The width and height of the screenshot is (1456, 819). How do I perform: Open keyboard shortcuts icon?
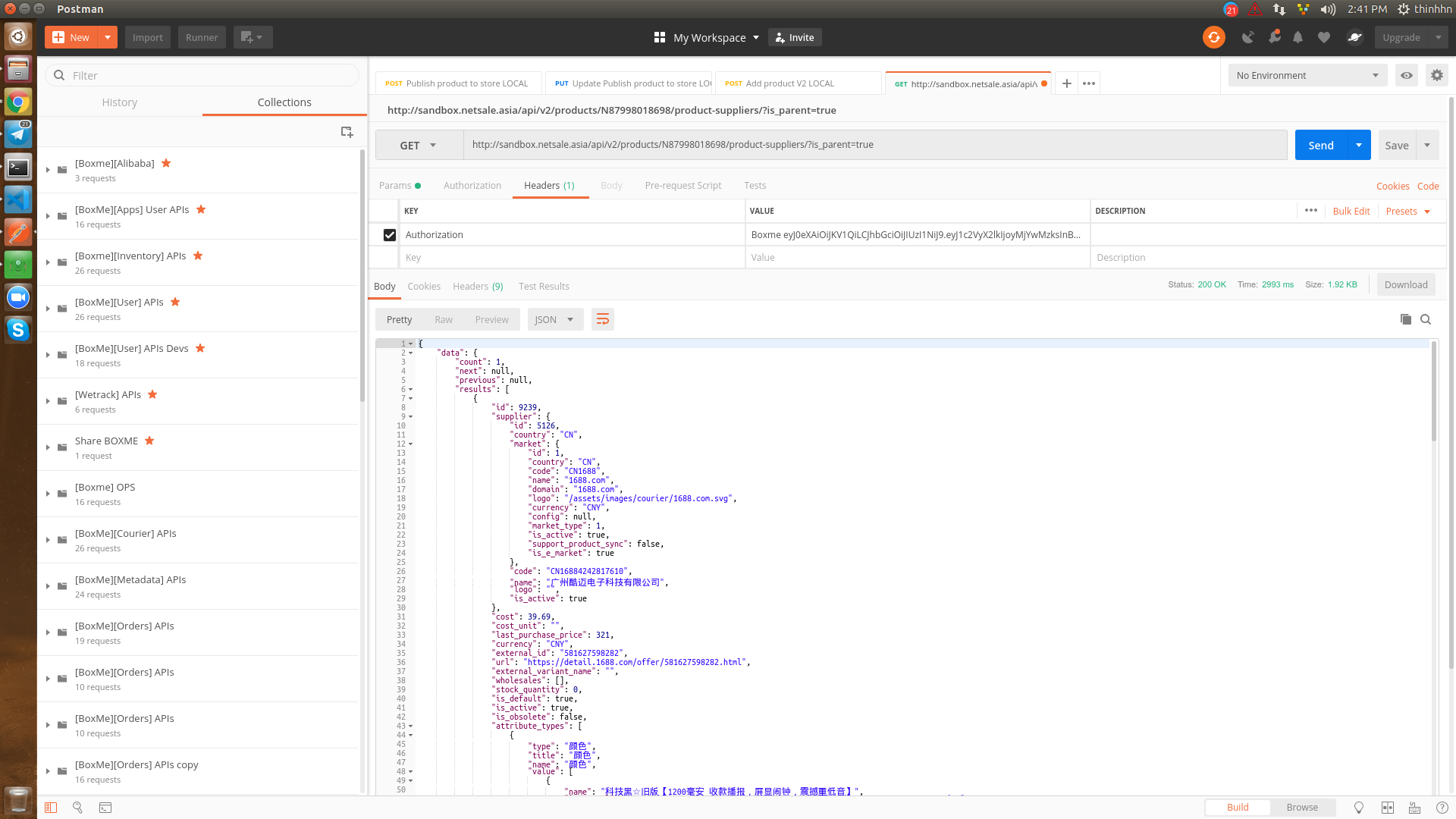[1414, 808]
